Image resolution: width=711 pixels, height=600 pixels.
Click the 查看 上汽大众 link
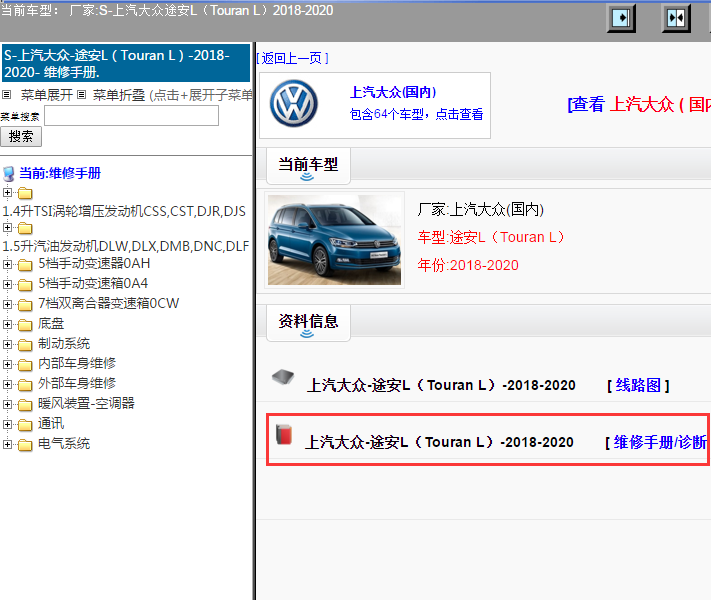(x=639, y=104)
